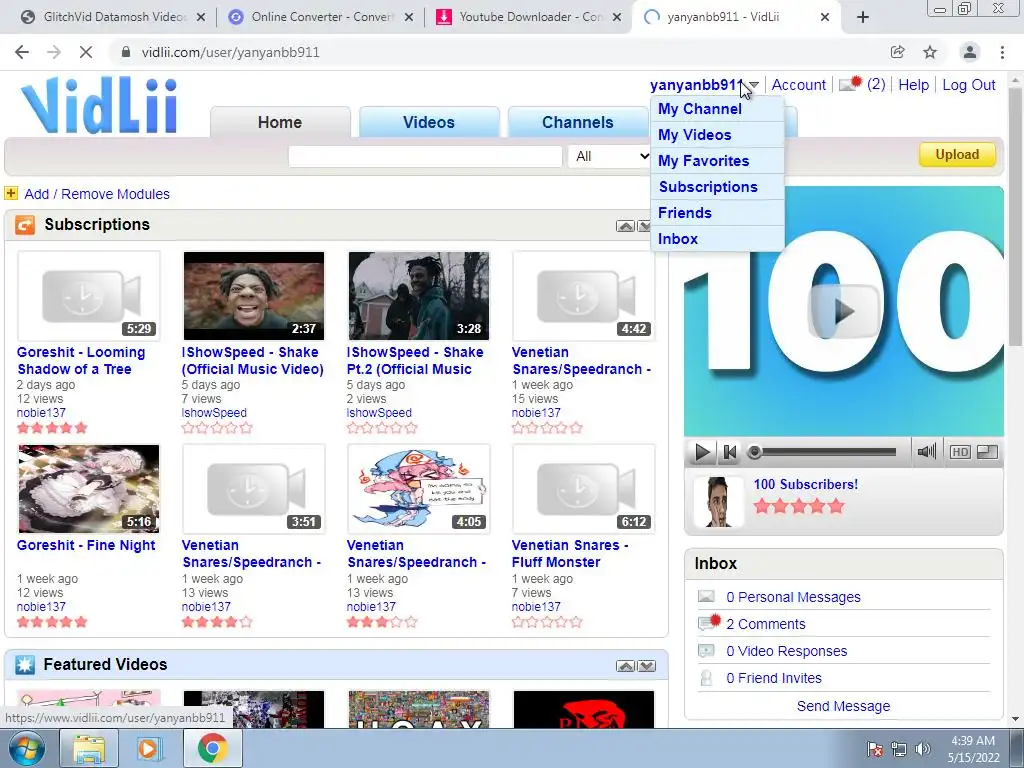1024x768 pixels.
Task: Collapse the yanyanbb911 username dropdown arrow
Action: coord(754,85)
